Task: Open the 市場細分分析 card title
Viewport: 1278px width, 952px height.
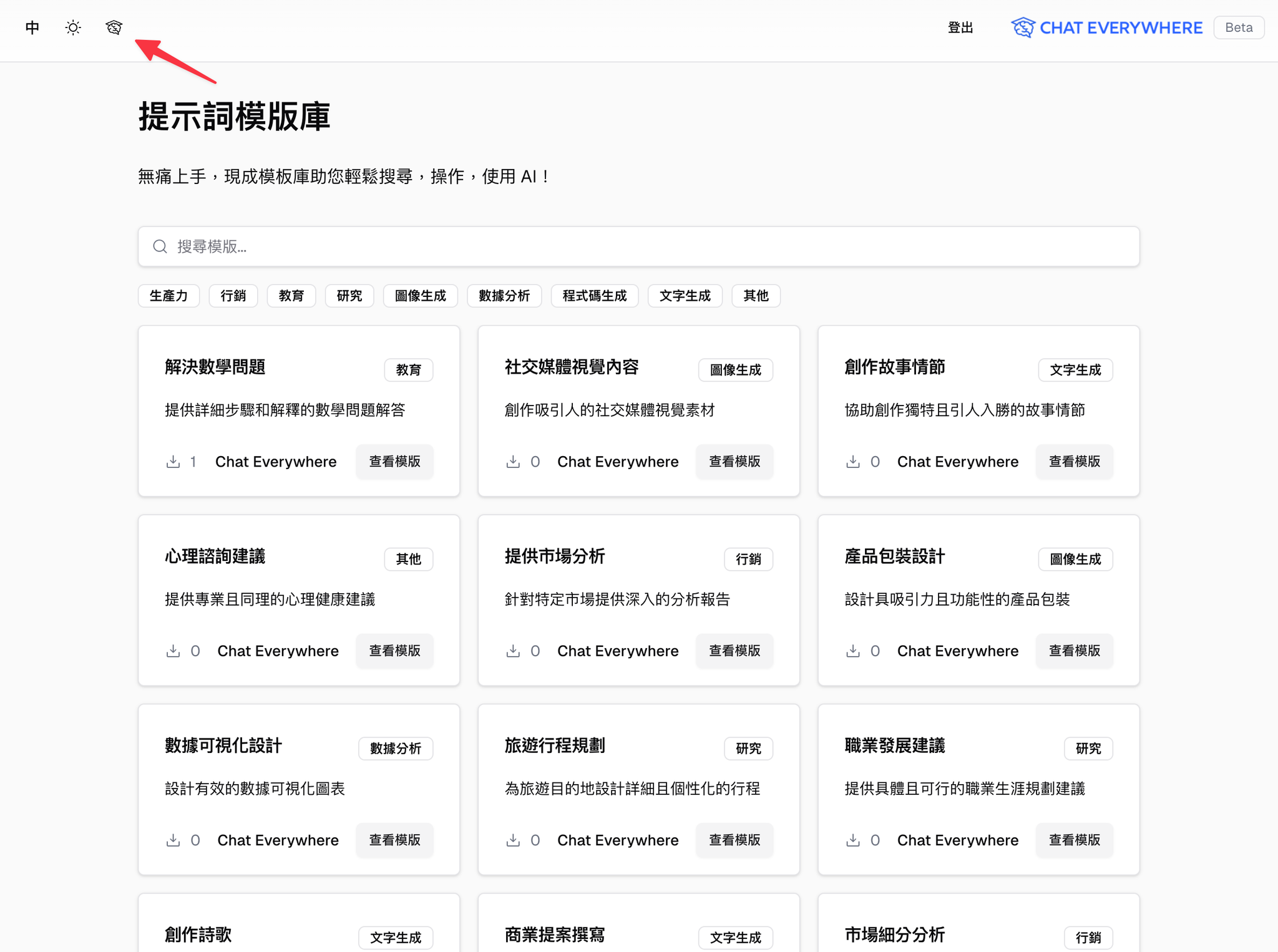Action: click(x=895, y=935)
